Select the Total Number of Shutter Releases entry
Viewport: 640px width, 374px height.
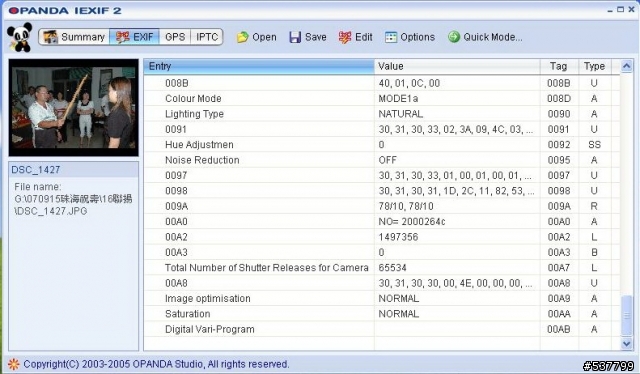267,268
